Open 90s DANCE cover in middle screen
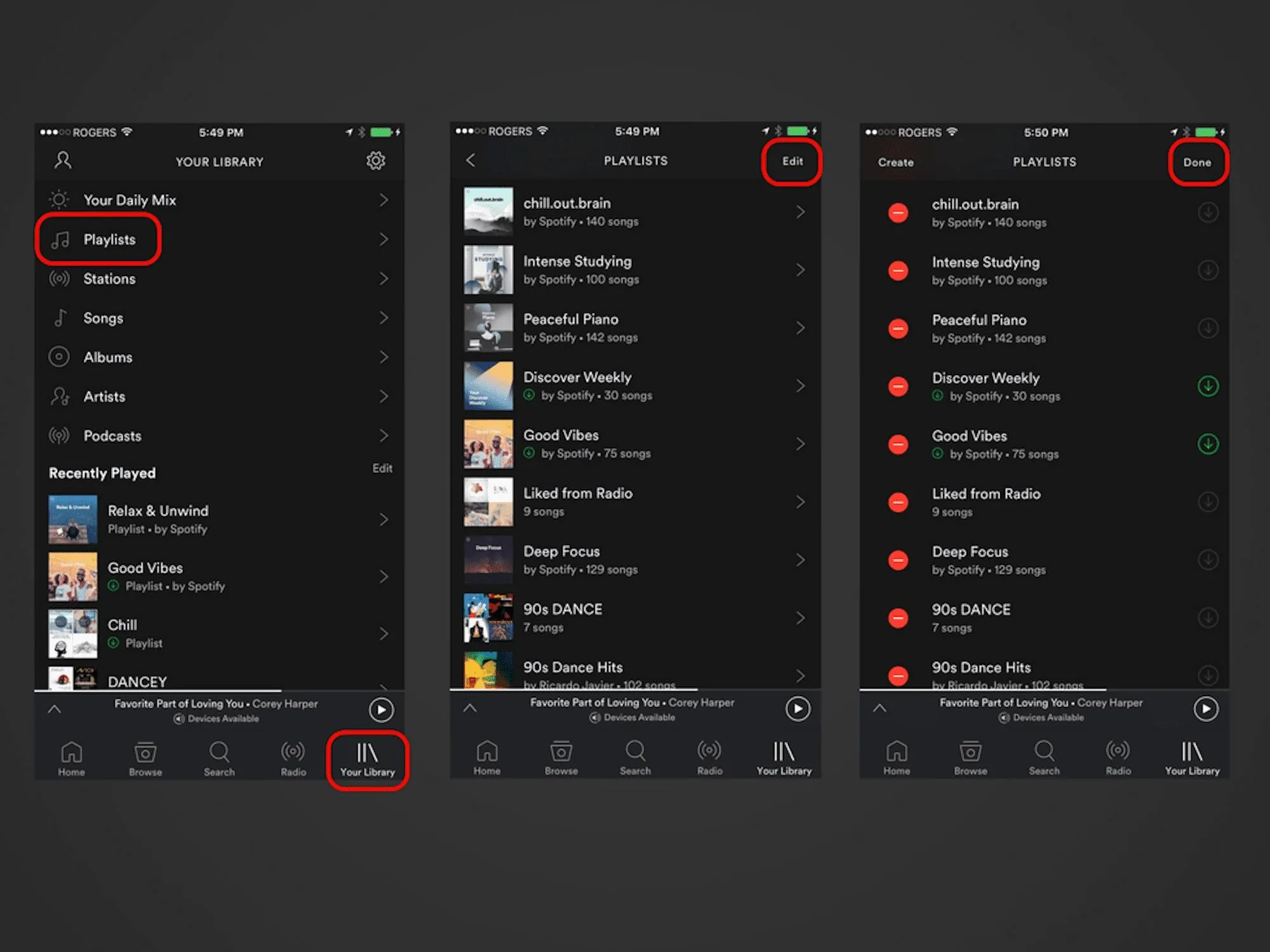The image size is (1270, 952). [488, 618]
